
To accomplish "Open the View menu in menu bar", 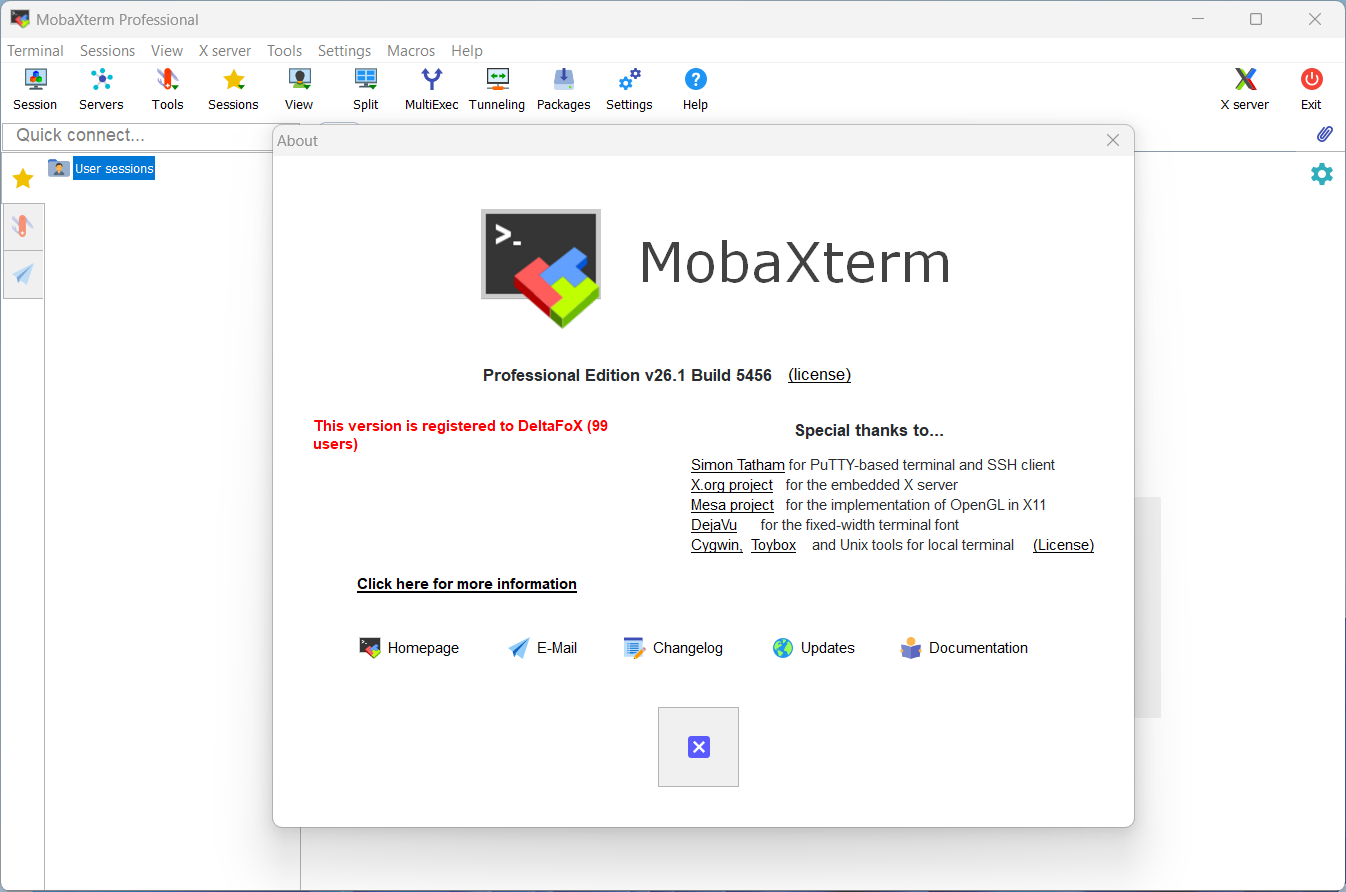I will click(167, 51).
